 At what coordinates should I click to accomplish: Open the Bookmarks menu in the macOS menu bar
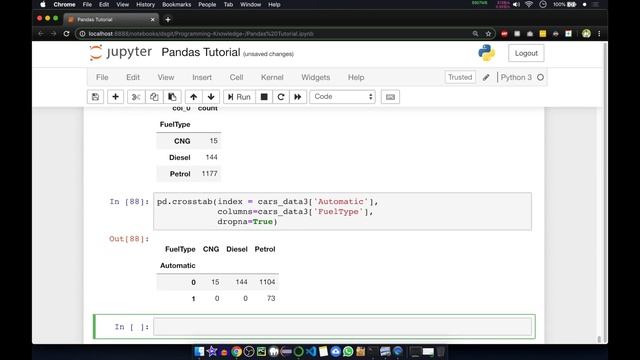[176, 4]
